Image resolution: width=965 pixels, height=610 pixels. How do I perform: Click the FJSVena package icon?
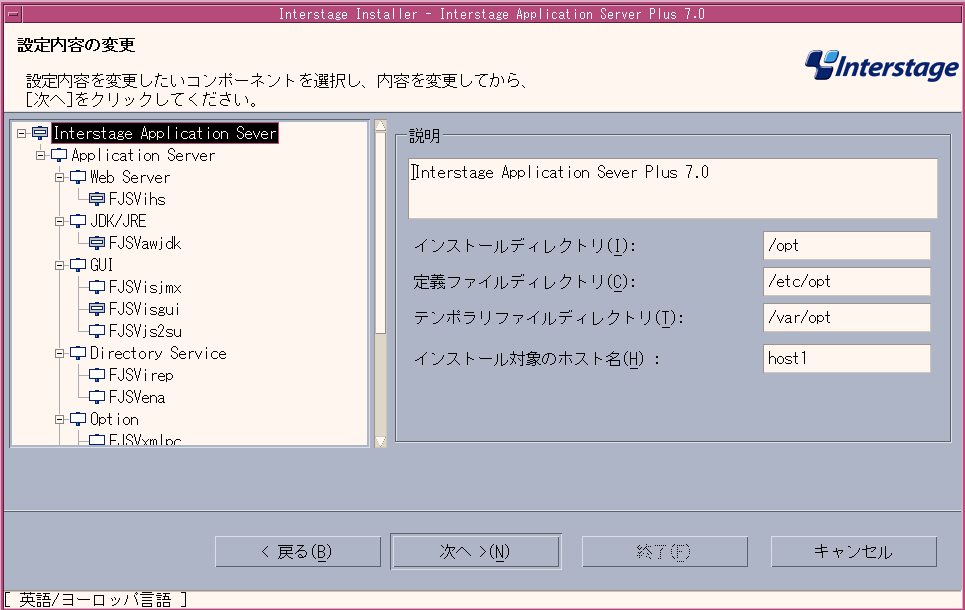pyautogui.click(x=97, y=397)
